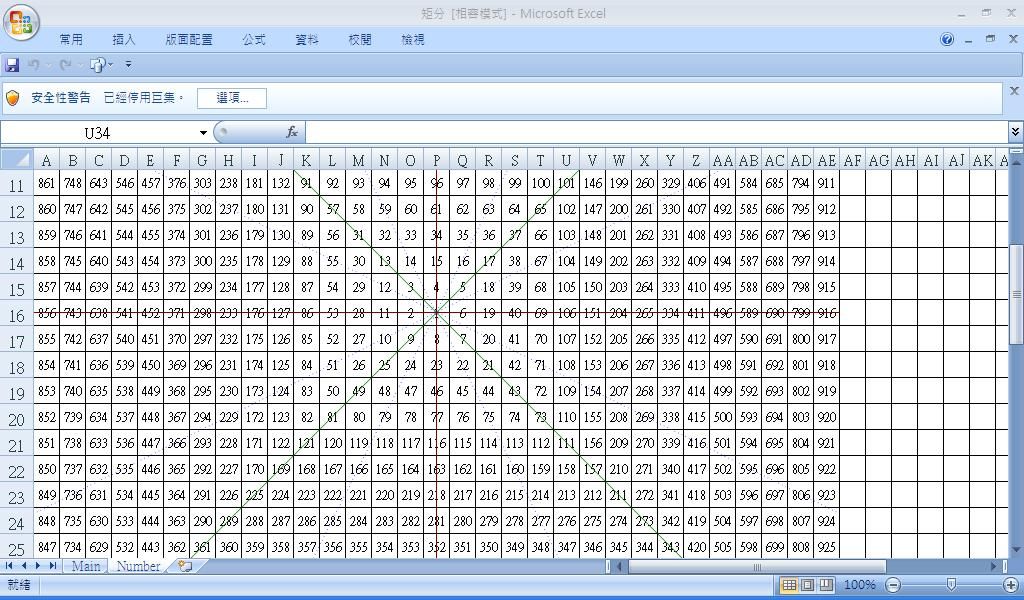Image resolution: width=1024 pixels, height=600 pixels.
Task: Click the cell containing 640
Action: pyautogui.click(x=99, y=261)
